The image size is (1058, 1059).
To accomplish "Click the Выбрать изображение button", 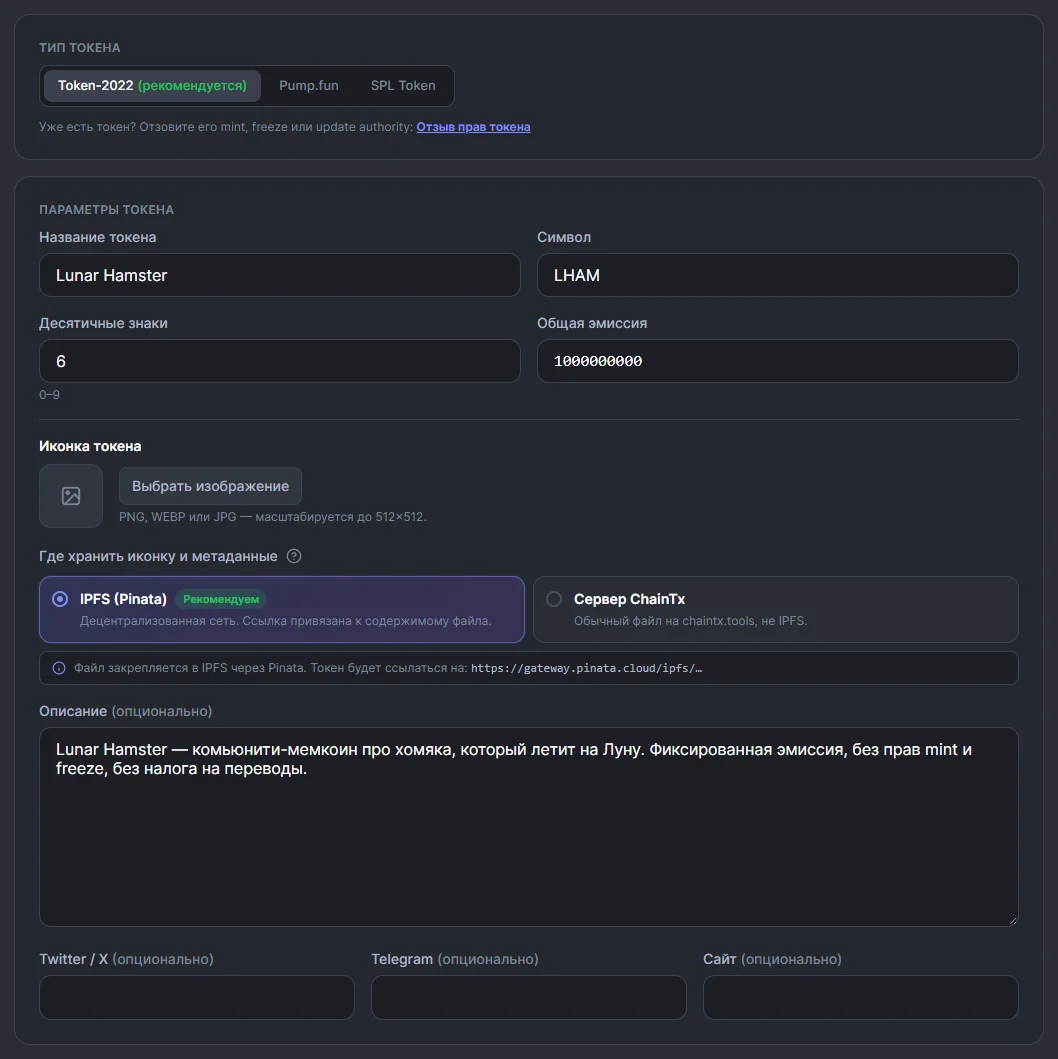I will coord(210,486).
